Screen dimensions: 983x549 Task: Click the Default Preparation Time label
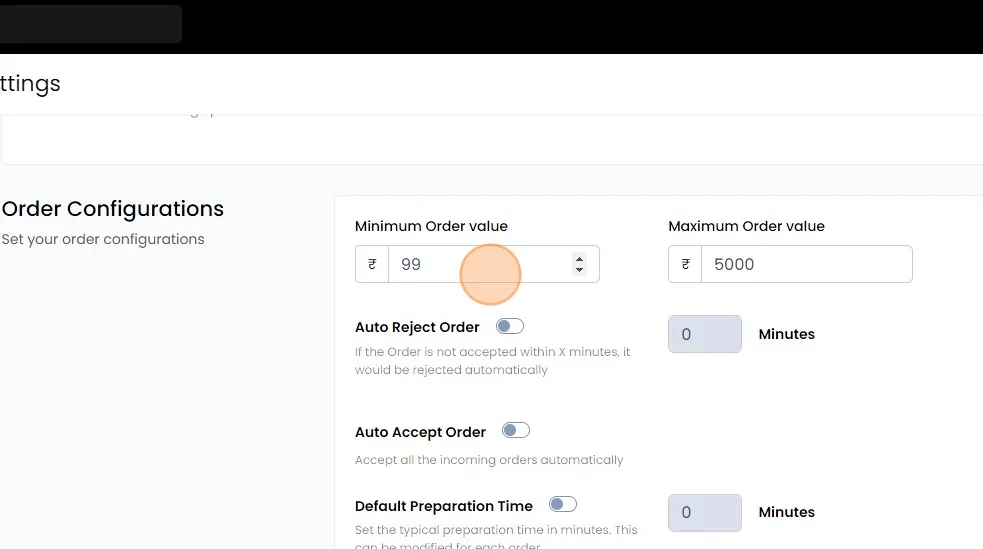pos(444,506)
